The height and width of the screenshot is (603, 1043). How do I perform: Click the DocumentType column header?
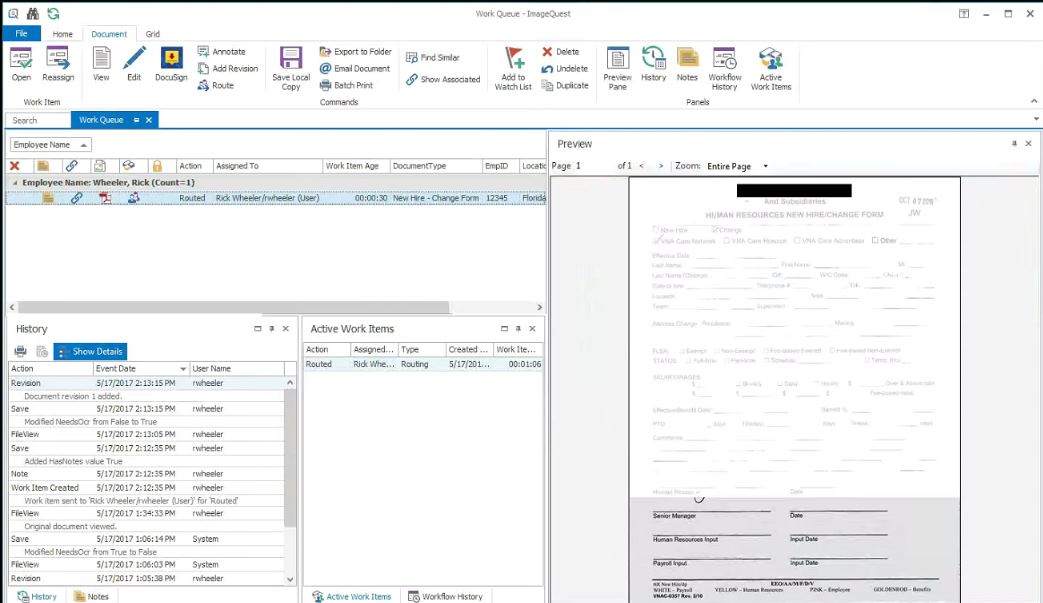point(435,166)
